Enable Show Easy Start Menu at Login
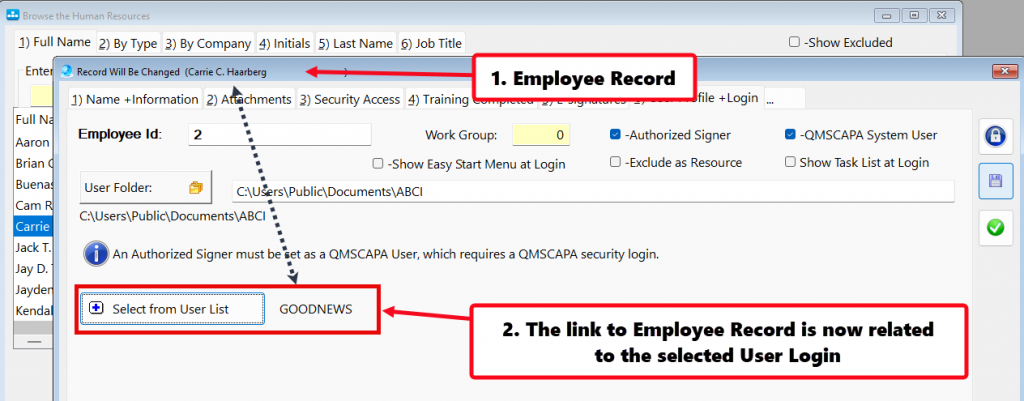The height and width of the screenshot is (401, 1024). pyautogui.click(x=379, y=163)
